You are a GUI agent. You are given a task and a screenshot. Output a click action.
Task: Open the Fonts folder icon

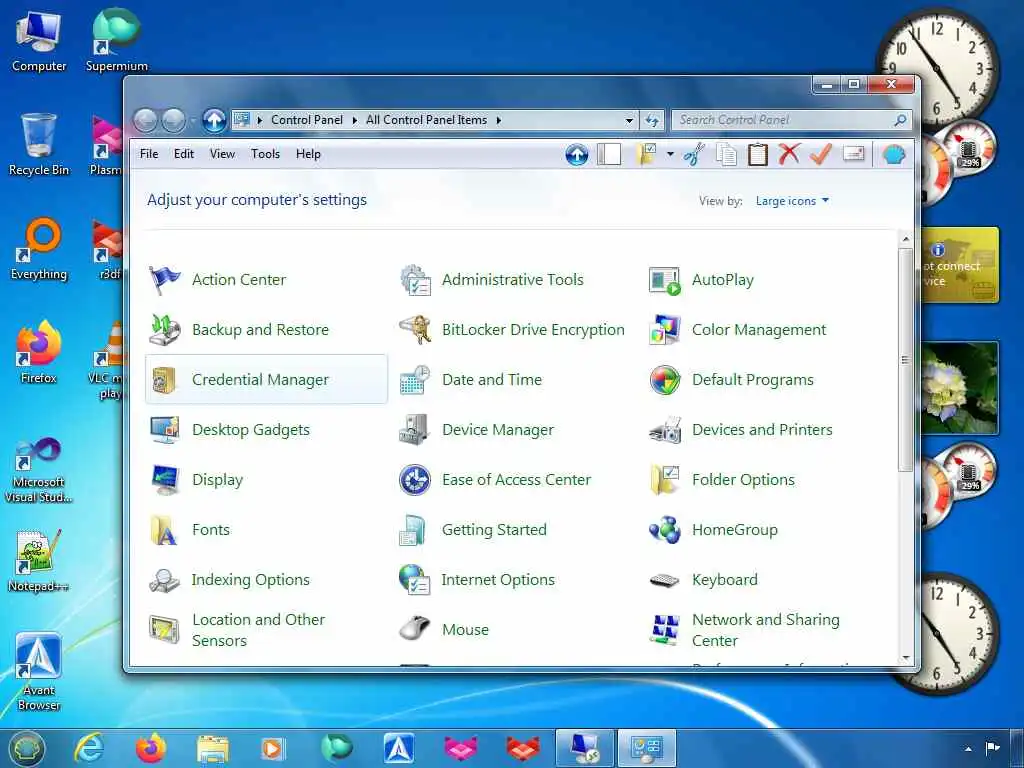pos(164,530)
